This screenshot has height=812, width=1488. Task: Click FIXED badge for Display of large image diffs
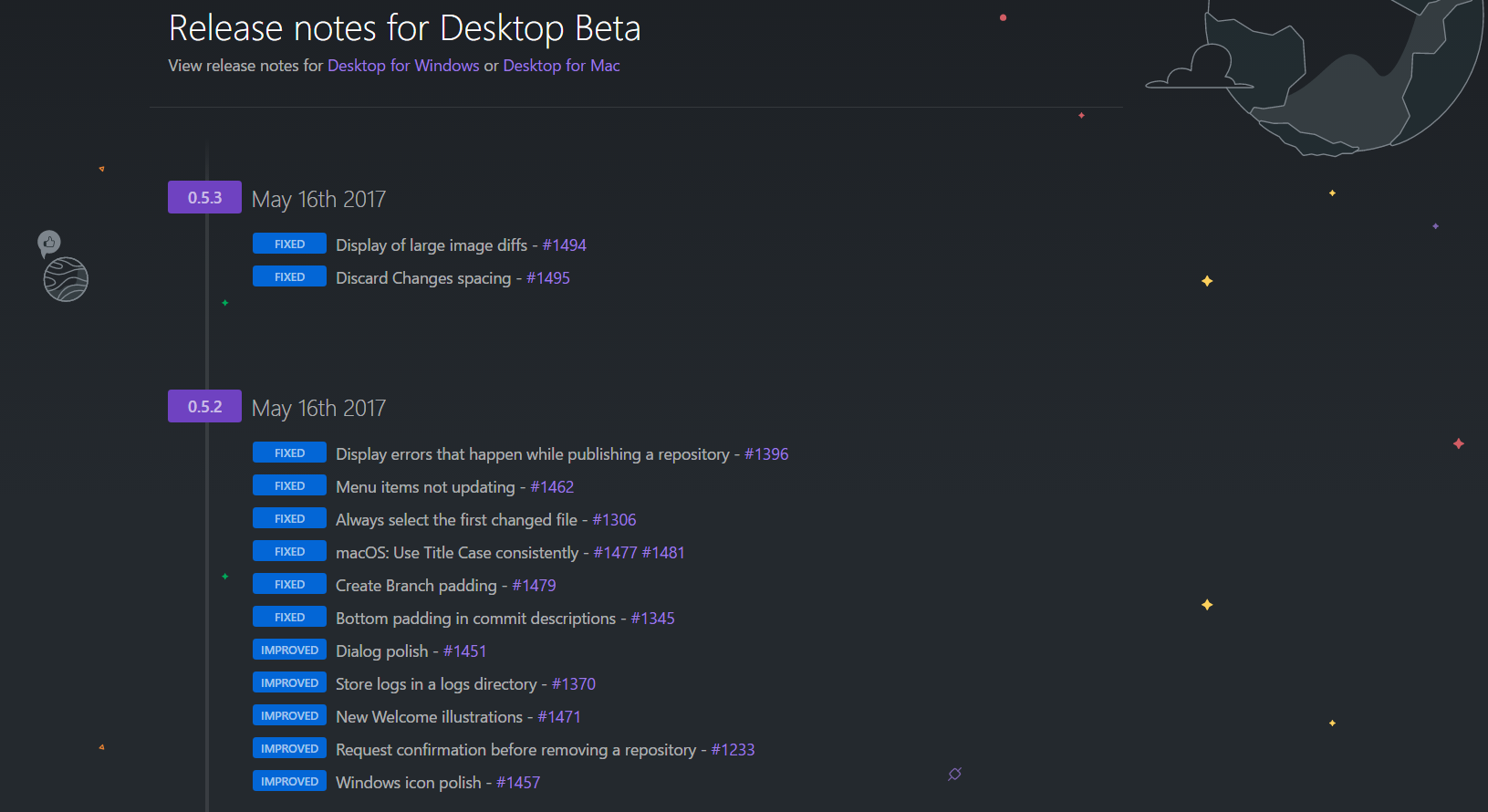click(289, 244)
